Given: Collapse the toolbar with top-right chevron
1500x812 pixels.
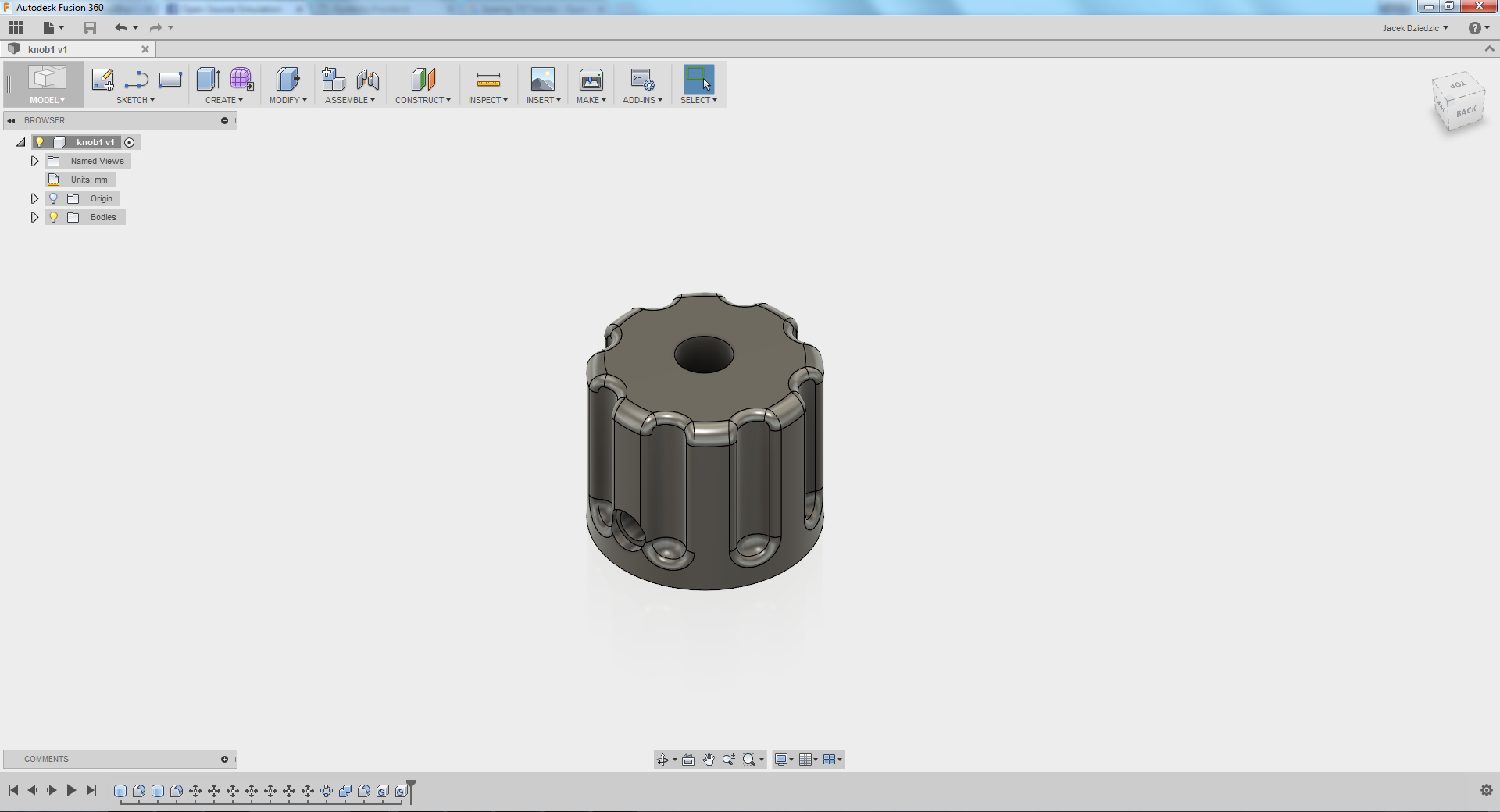Looking at the screenshot, I should click(x=1489, y=48).
